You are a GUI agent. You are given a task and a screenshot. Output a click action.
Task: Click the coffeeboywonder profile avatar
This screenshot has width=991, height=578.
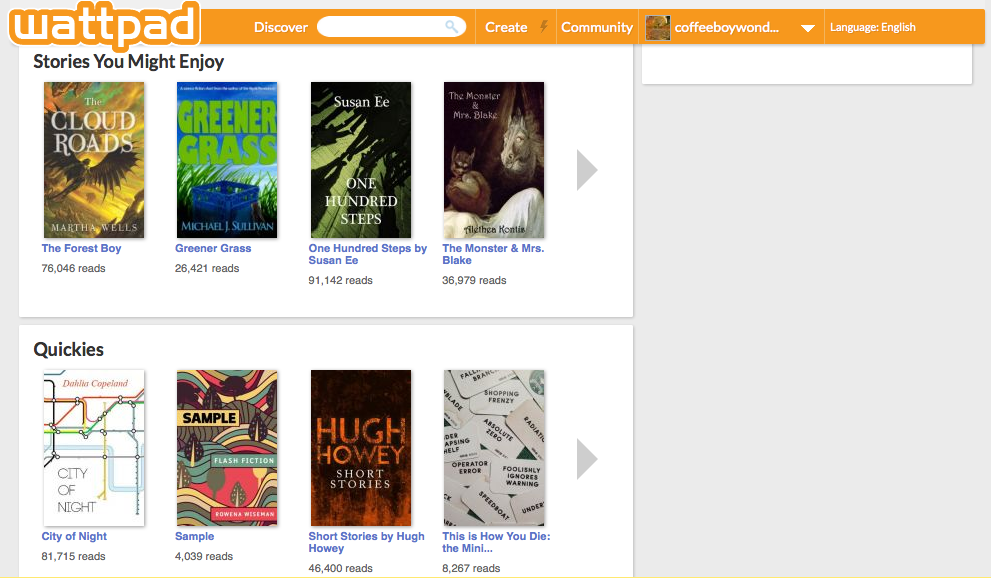(658, 28)
